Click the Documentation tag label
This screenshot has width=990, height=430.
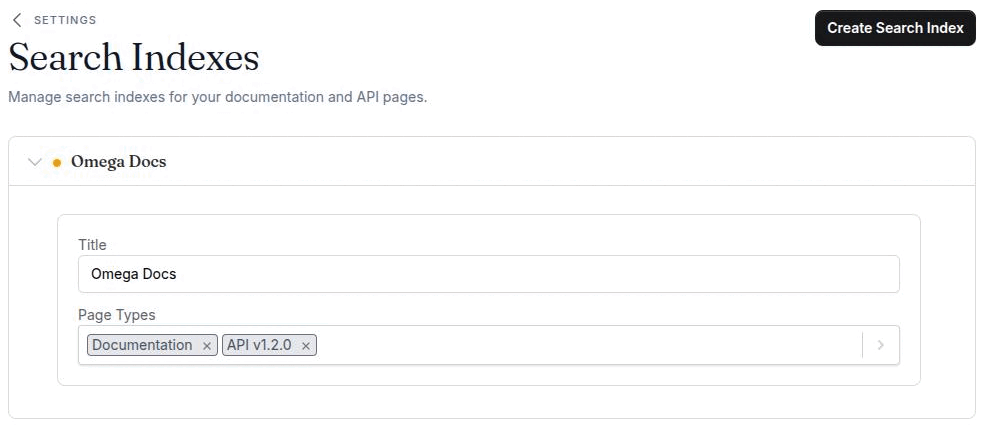click(x=143, y=345)
